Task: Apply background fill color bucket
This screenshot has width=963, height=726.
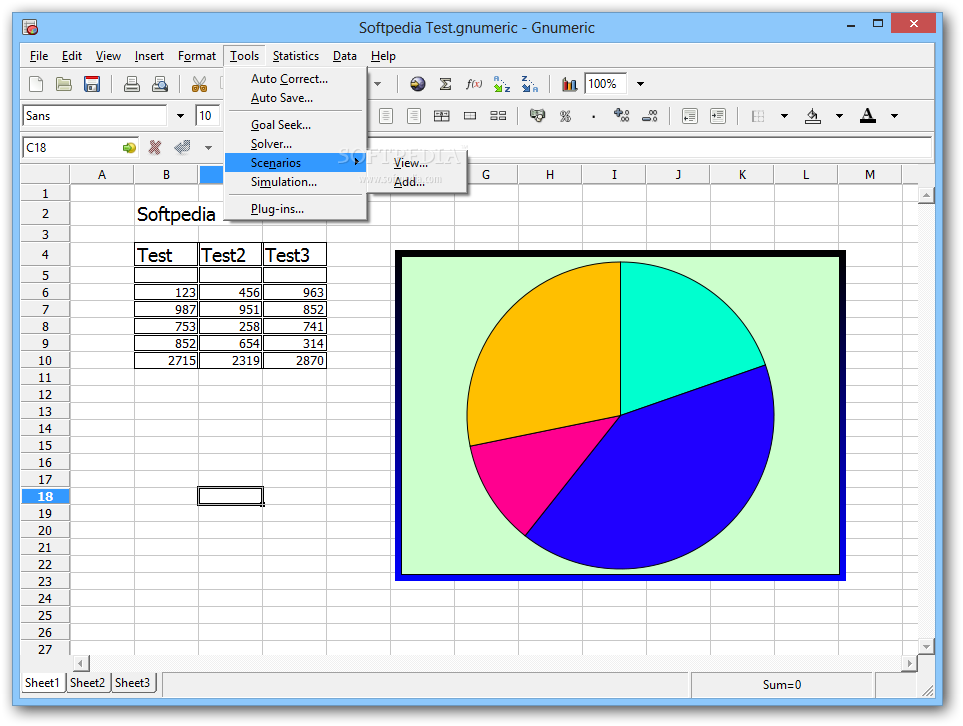Action: tap(813, 115)
